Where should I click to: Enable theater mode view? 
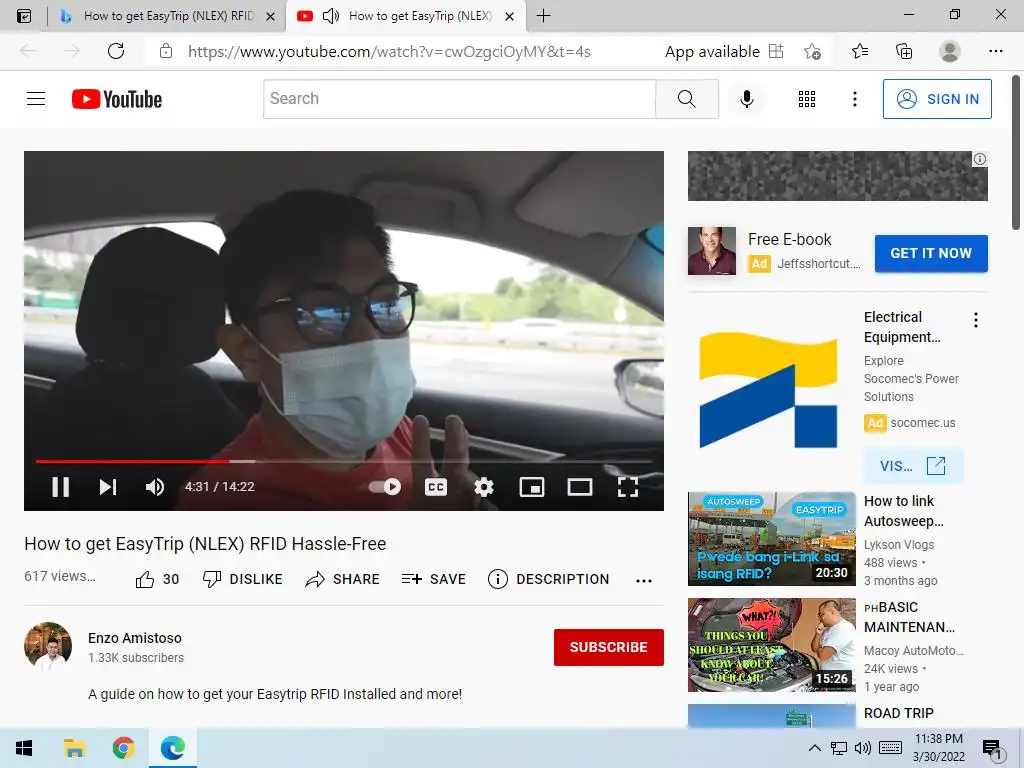(x=580, y=487)
